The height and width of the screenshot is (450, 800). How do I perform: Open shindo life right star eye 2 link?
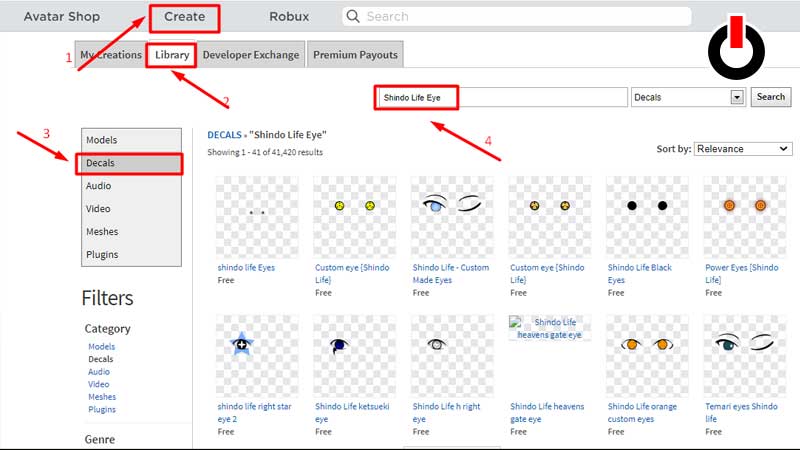(254, 412)
